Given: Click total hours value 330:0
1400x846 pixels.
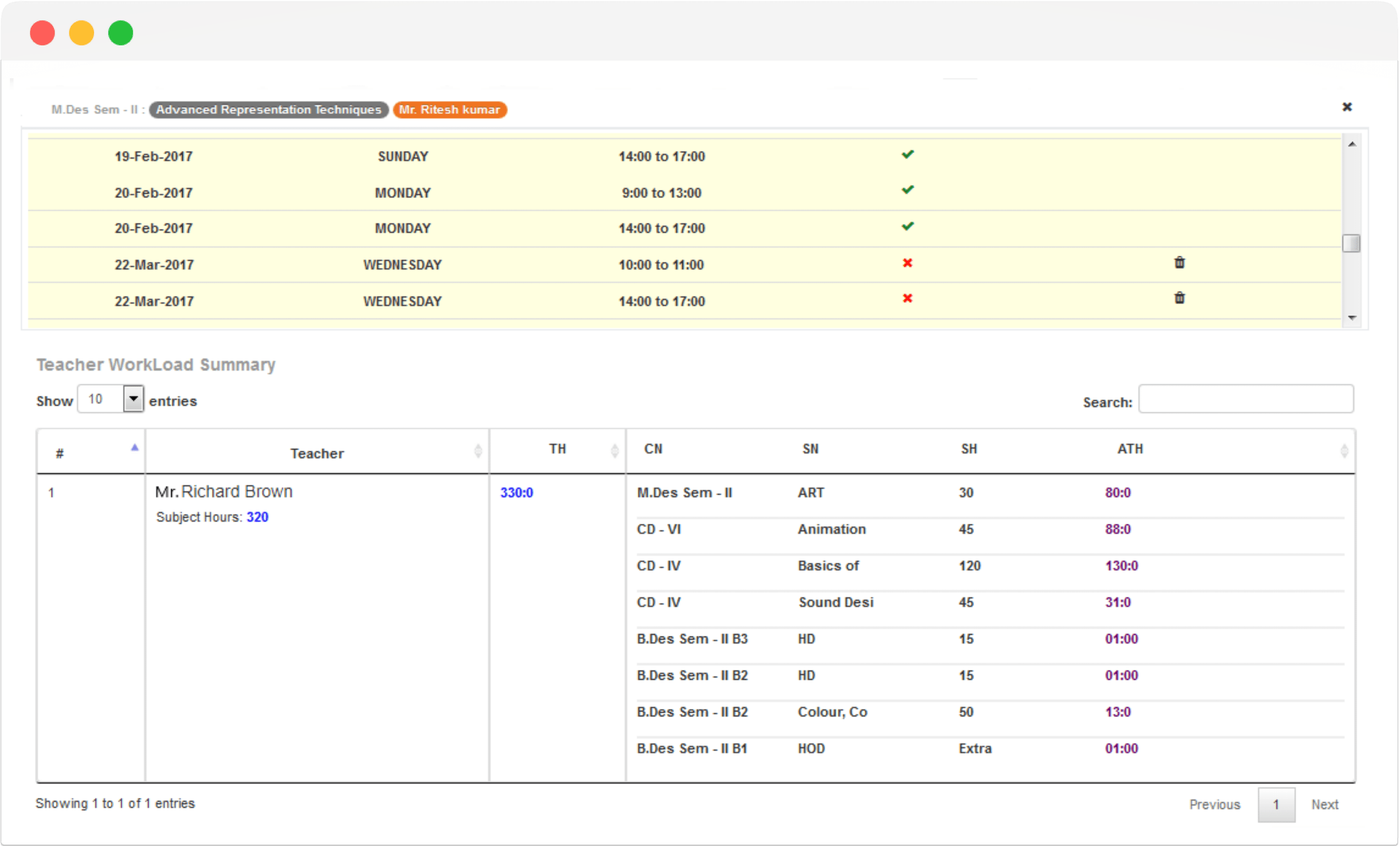Looking at the screenshot, I should tap(517, 493).
